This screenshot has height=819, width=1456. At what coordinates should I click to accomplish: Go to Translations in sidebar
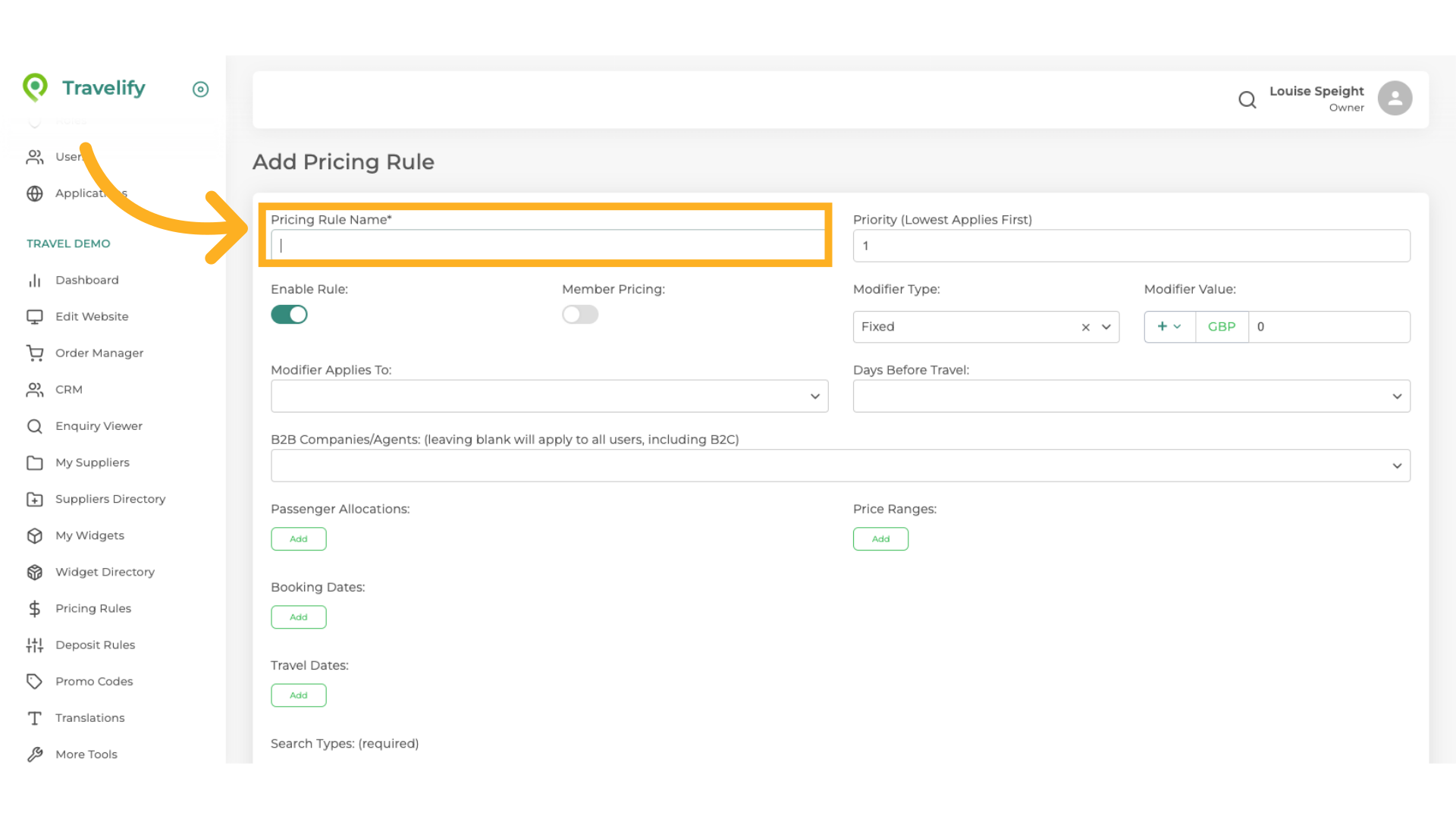click(x=89, y=717)
